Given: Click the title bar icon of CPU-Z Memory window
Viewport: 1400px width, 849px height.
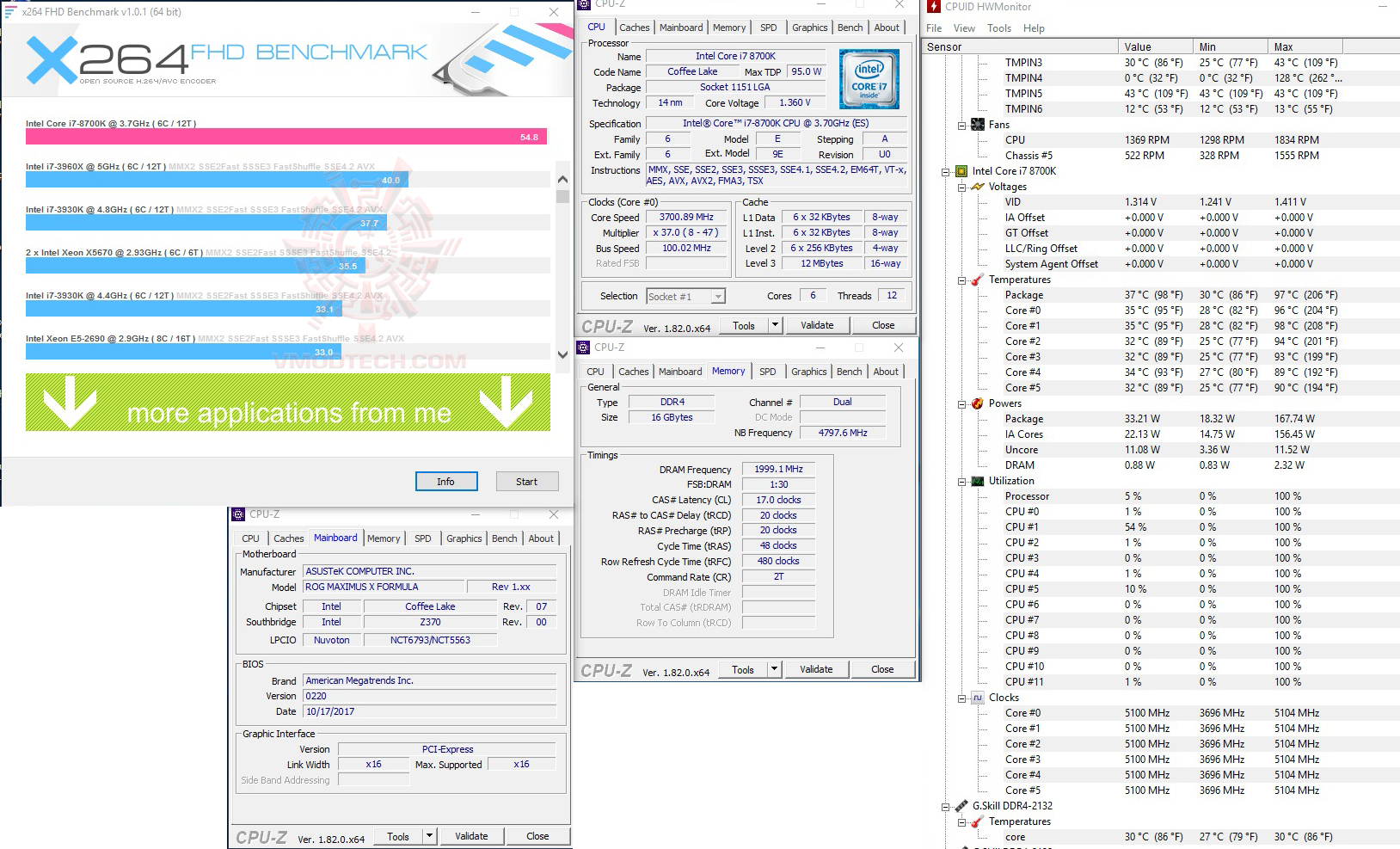Looking at the screenshot, I should (x=585, y=348).
